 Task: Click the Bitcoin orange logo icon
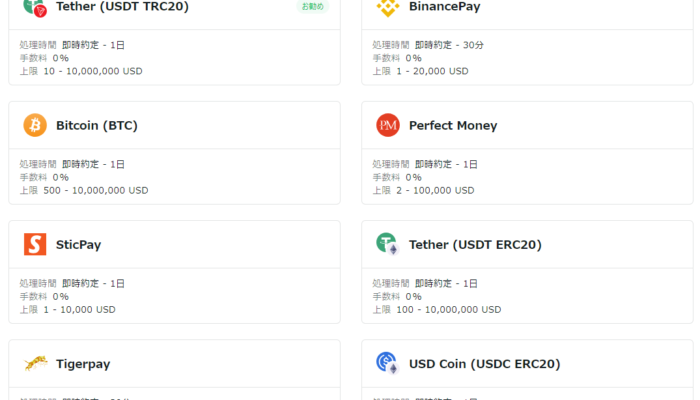pyautogui.click(x=35, y=125)
